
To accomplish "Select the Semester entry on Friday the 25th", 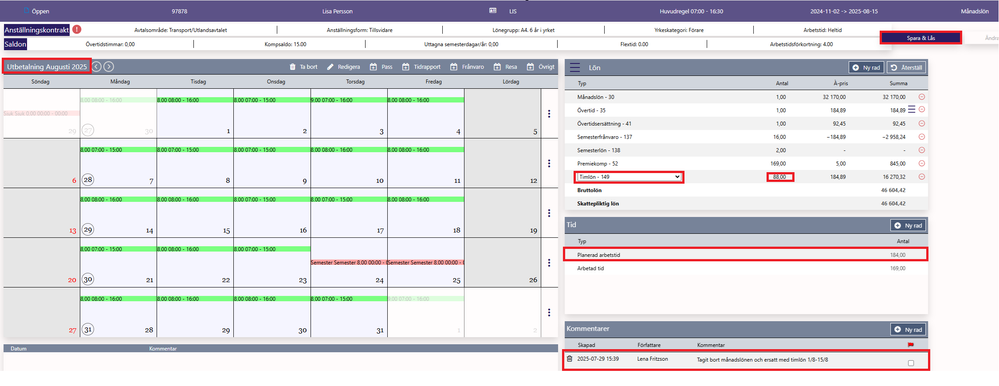I will coord(426,262).
